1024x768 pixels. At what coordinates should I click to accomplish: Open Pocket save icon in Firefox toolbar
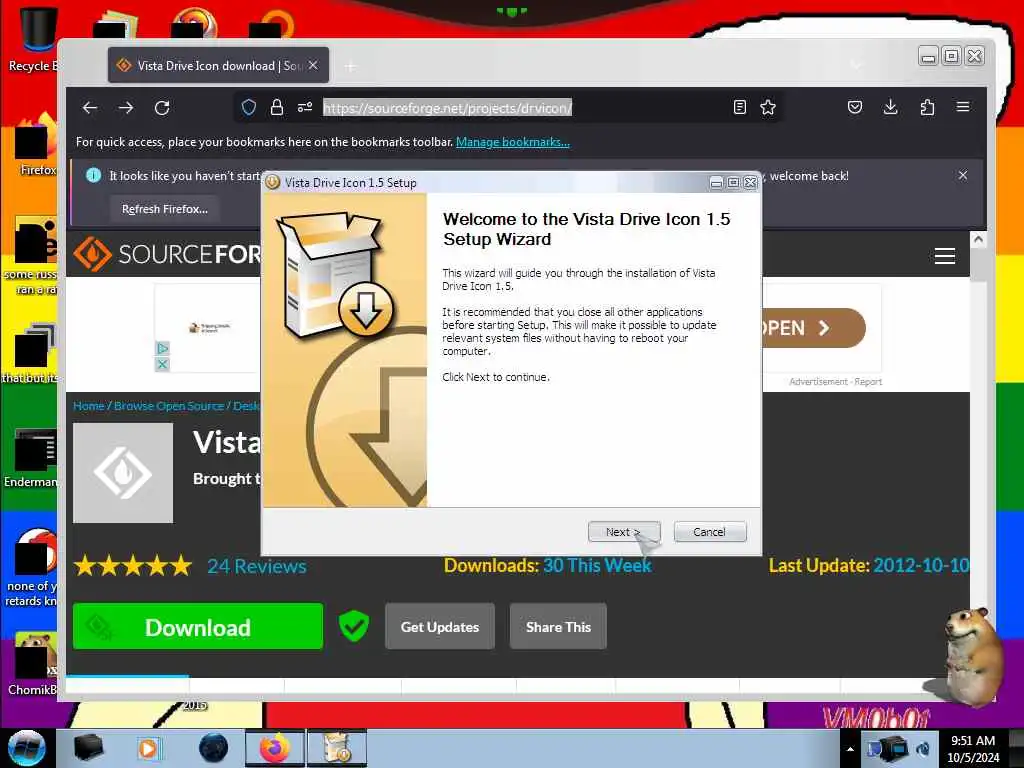855,107
